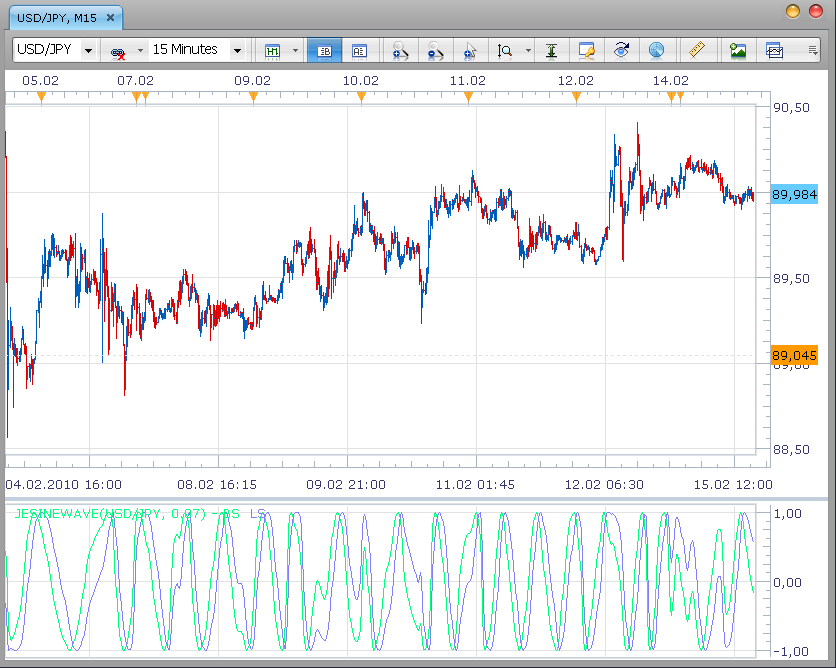Image resolution: width=836 pixels, height=668 pixels.
Task: Toggle the eye visibility icon in toolbar
Action: (621, 51)
